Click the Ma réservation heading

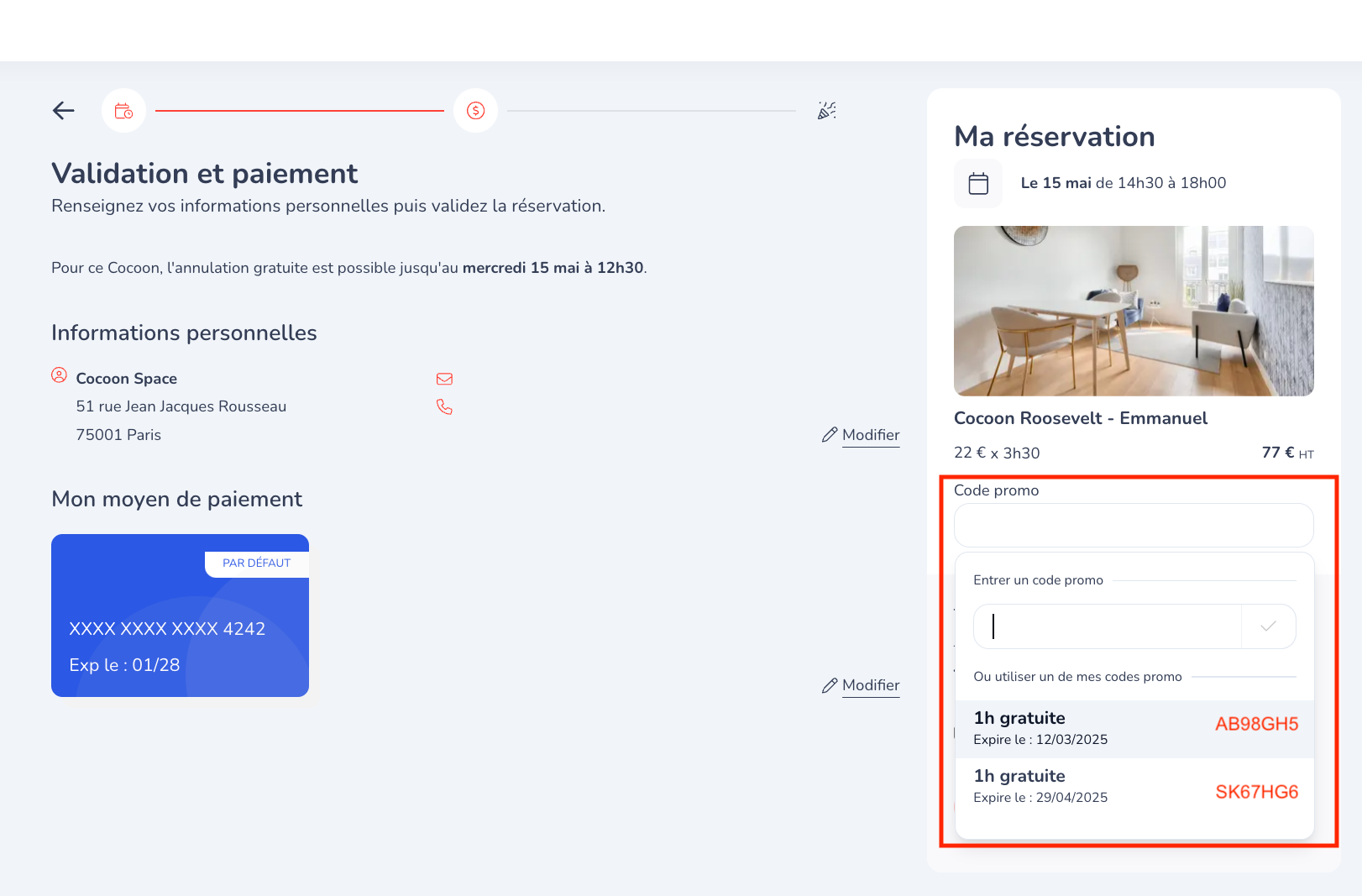pyautogui.click(x=1055, y=136)
